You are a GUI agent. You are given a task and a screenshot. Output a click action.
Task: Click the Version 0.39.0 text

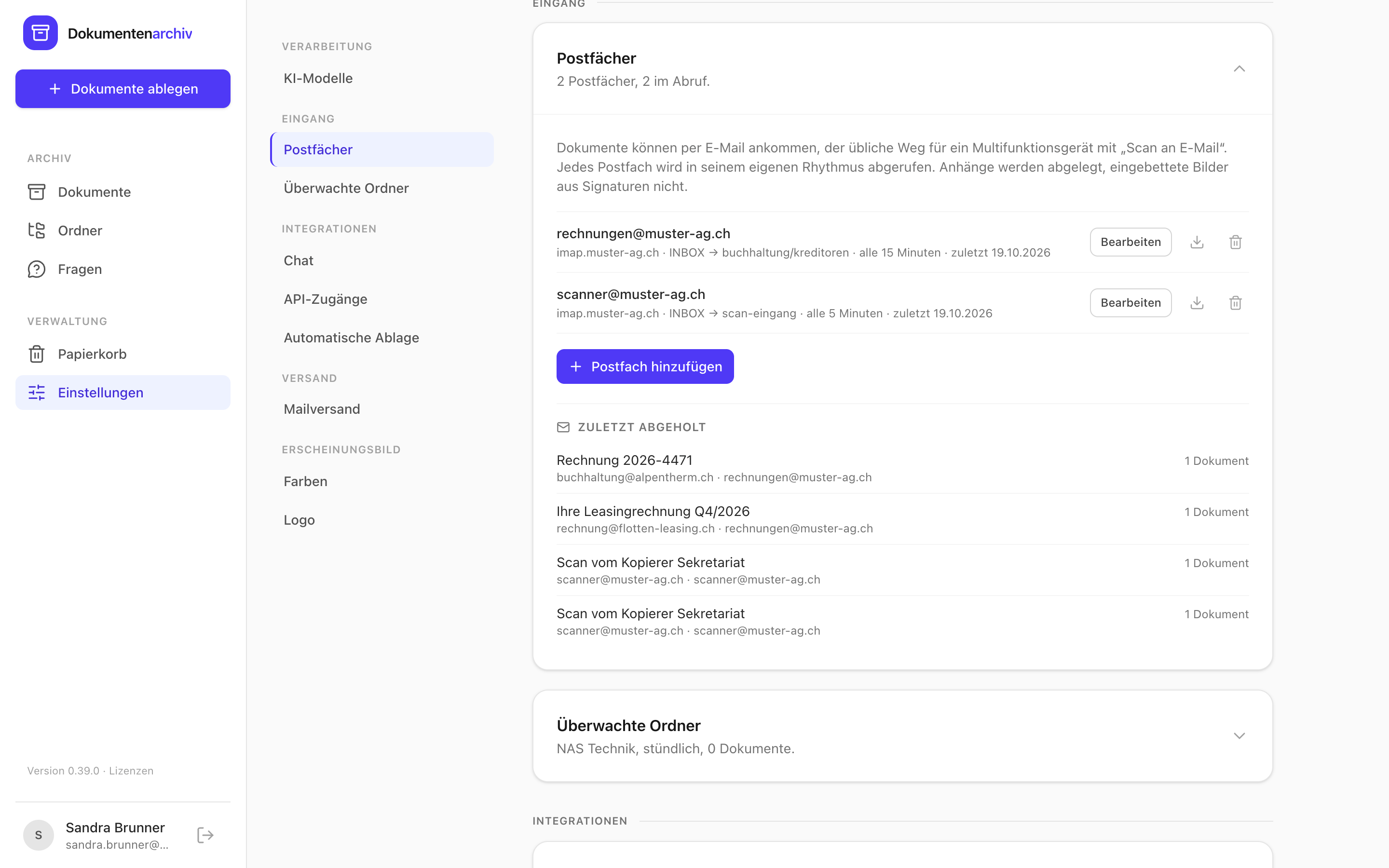[x=63, y=771]
